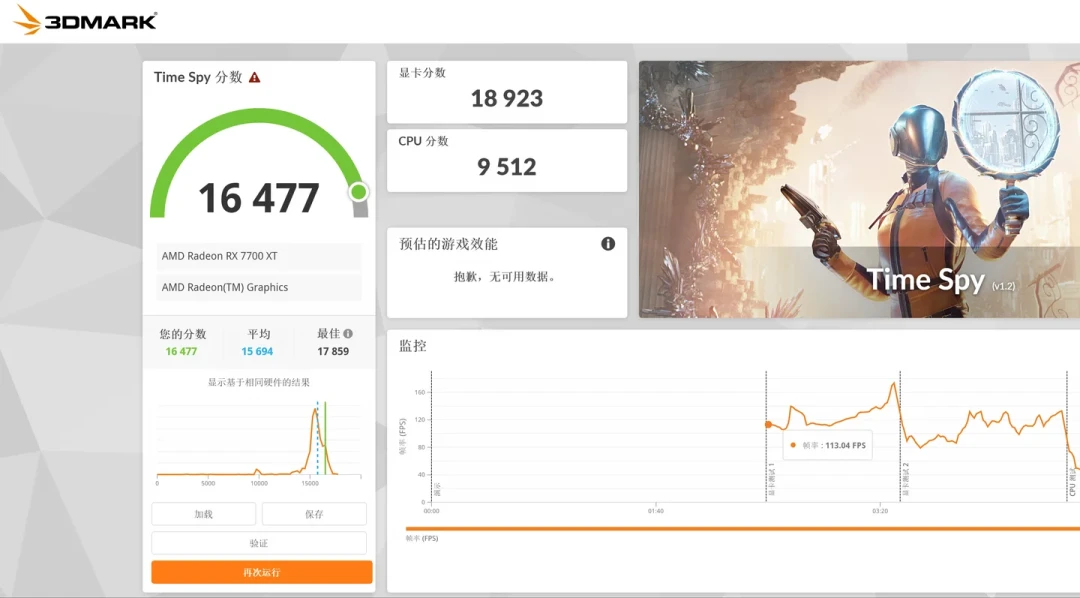Select the orange 113.04 FPS point on the monitoring graph

coord(769,424)
